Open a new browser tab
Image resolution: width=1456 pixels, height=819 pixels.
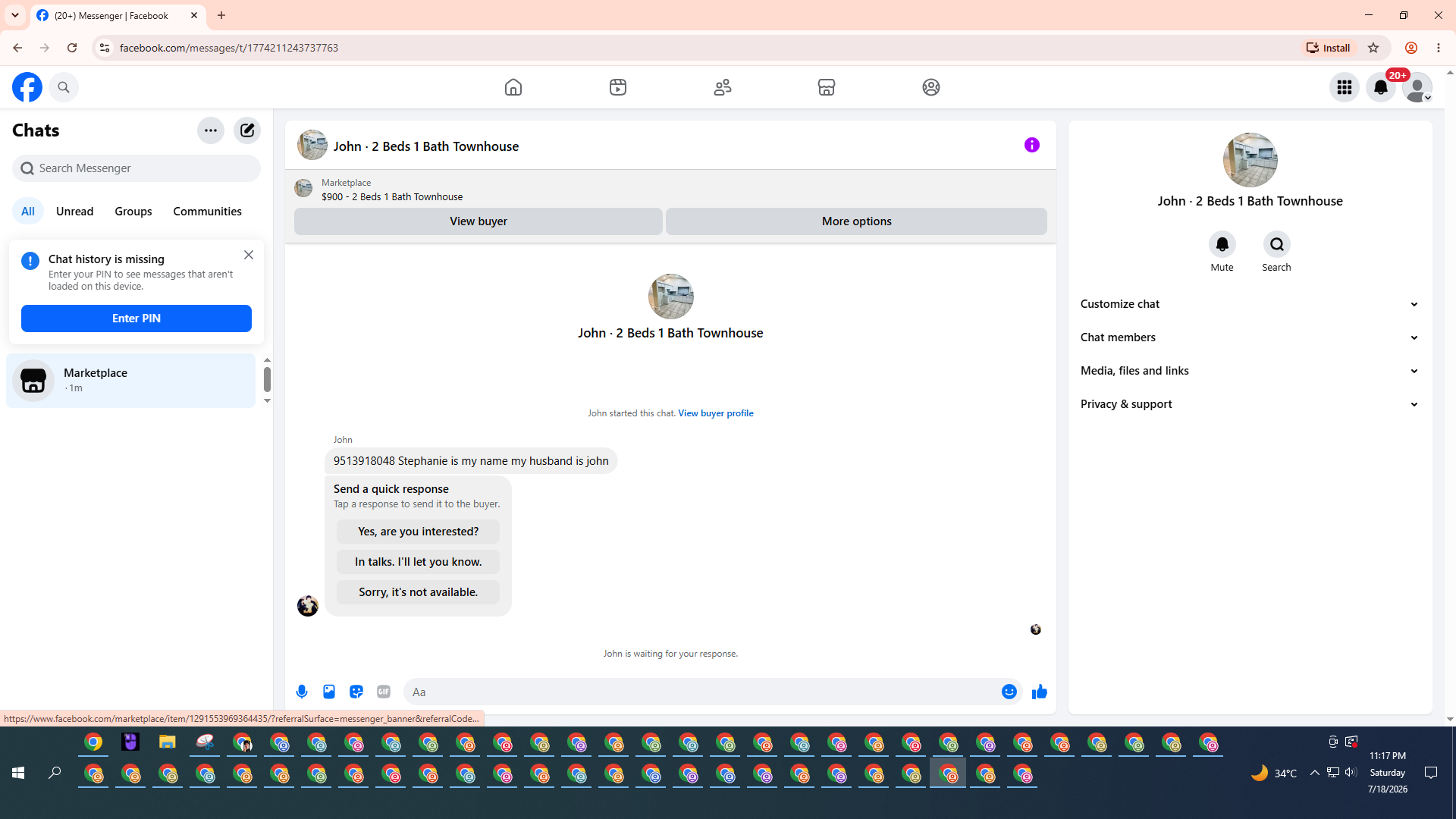(x=221, y=15)
